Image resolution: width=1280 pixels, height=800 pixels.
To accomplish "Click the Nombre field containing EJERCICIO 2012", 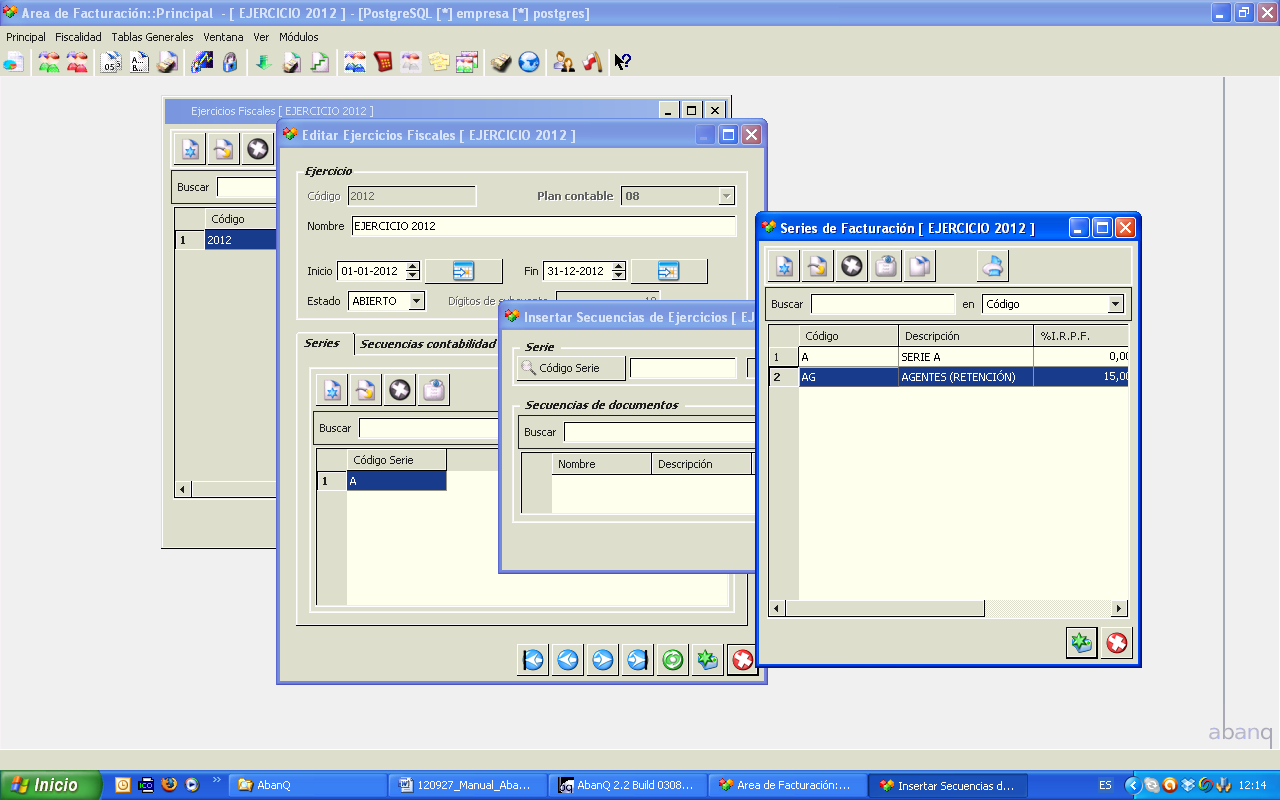I will pos(544,226).
